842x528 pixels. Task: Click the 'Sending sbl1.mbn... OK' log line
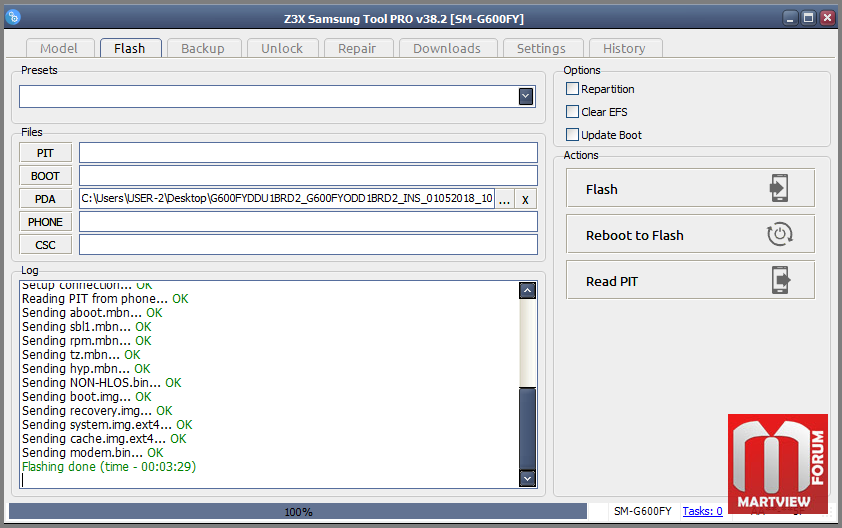[86, 327]
